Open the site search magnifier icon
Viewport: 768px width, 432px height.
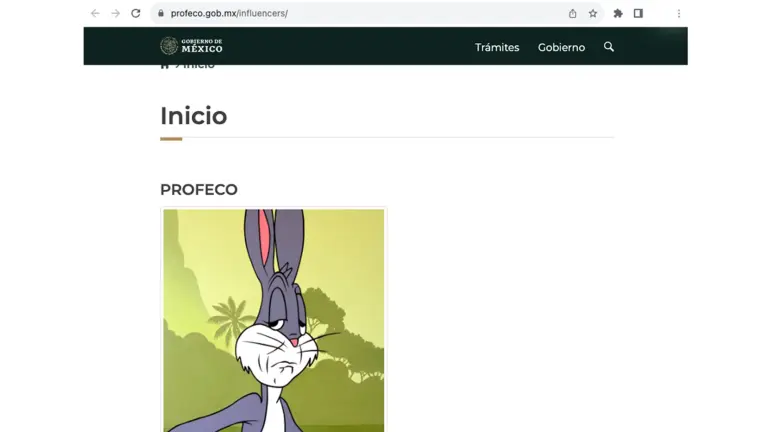pos(609,47)
